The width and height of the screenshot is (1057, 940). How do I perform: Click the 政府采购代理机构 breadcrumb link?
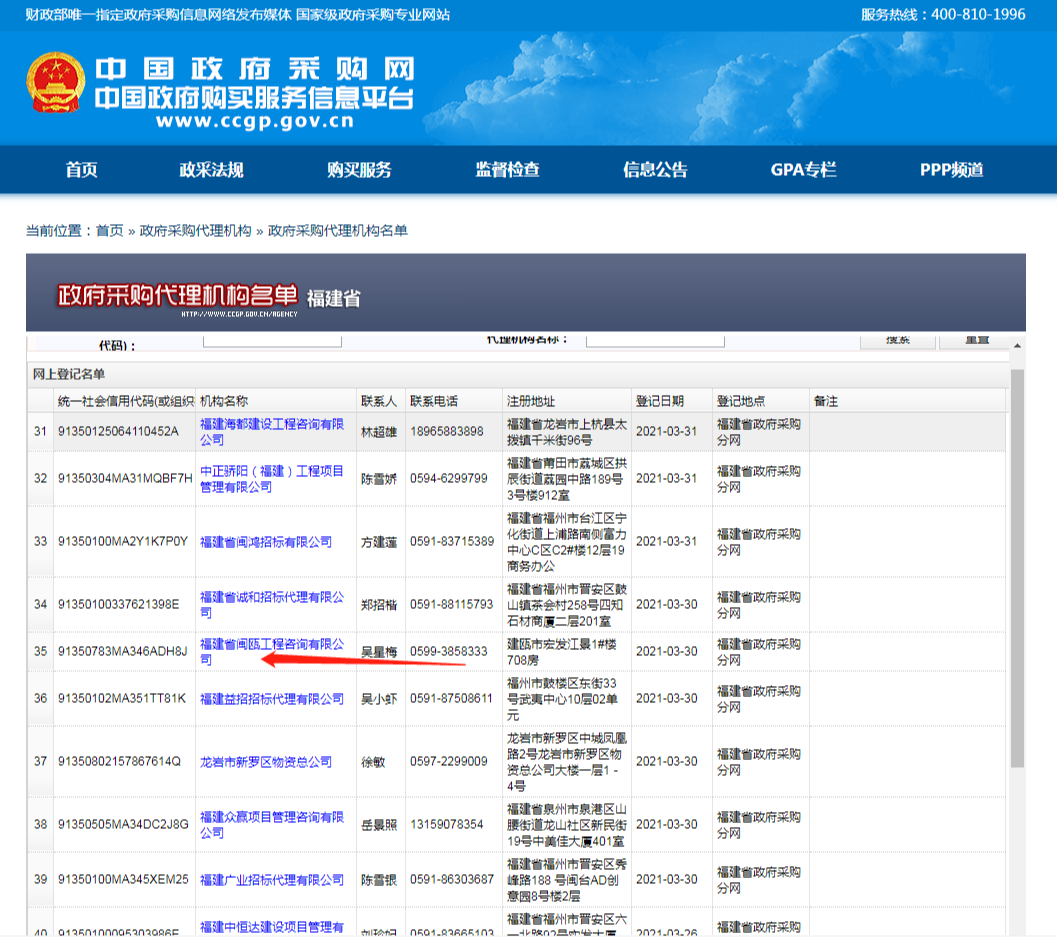[195, 231]
